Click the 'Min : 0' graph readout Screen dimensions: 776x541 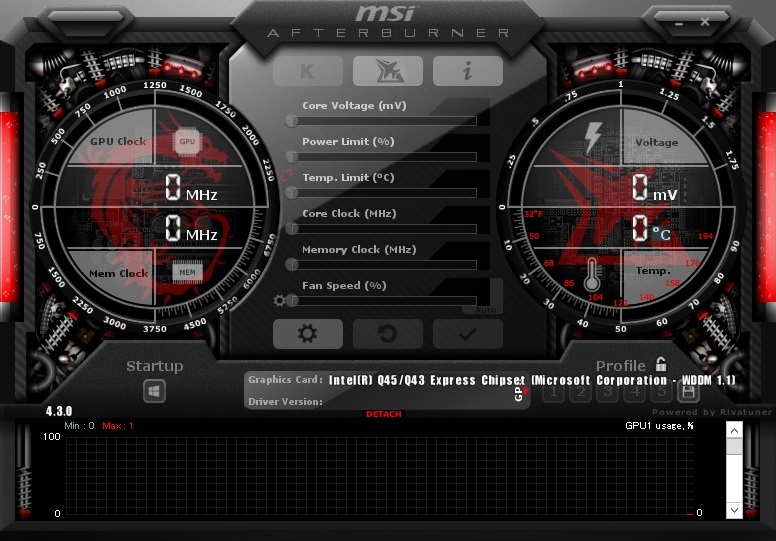tap(79, 426)
